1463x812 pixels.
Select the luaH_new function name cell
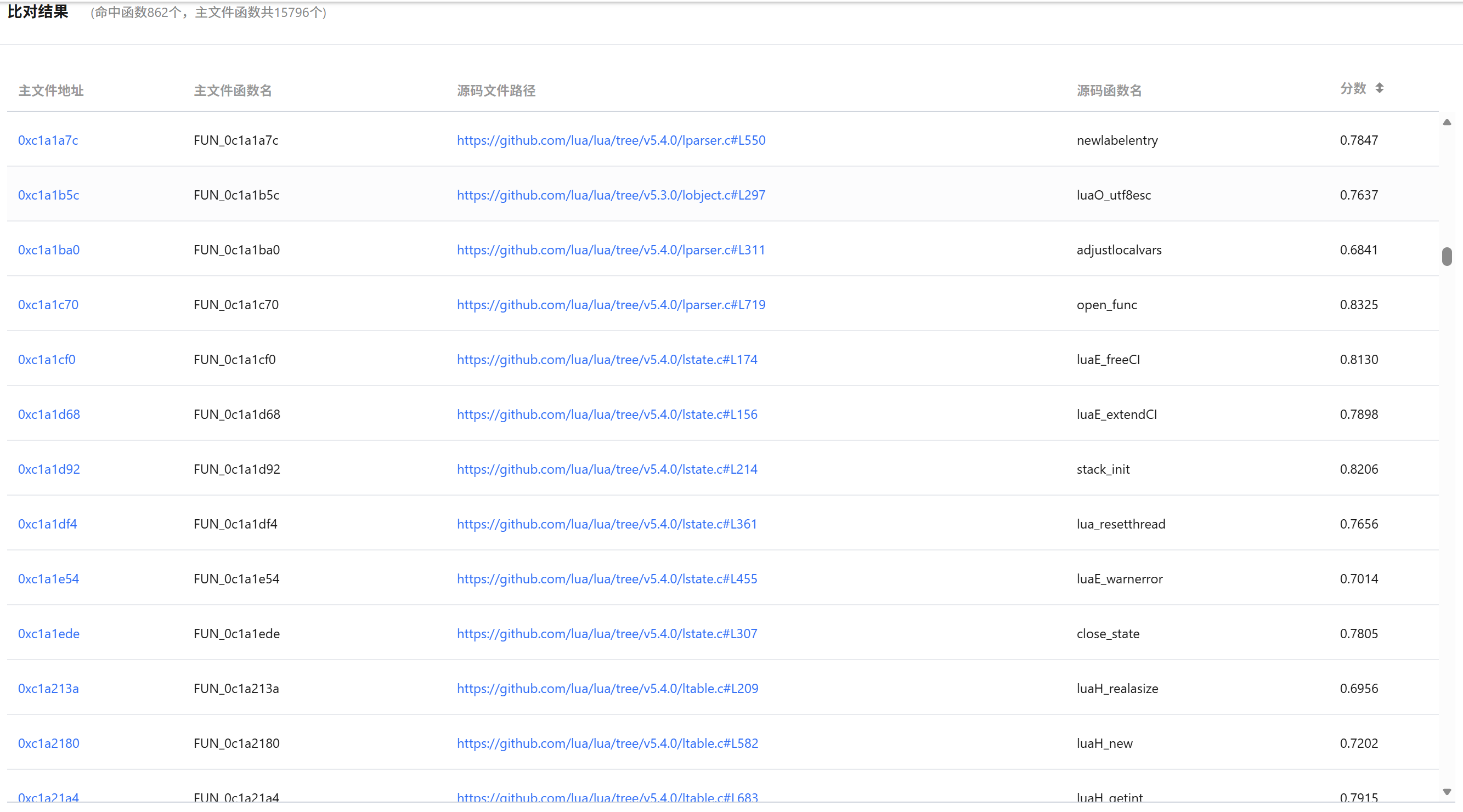tap(1105, 743)
